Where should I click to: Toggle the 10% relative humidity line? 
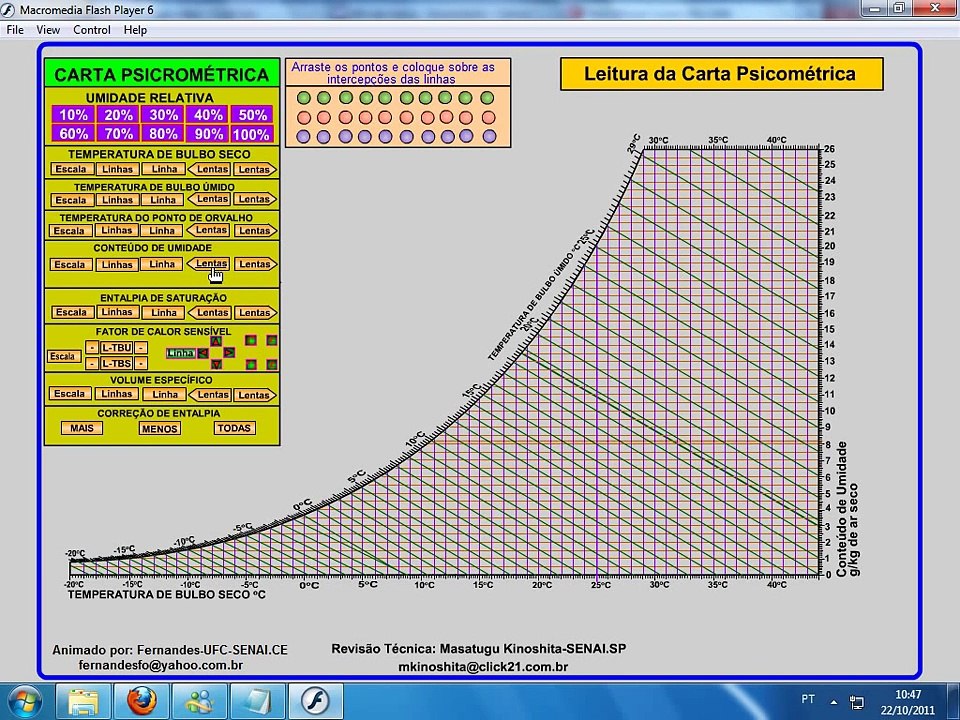click(73, 114)
